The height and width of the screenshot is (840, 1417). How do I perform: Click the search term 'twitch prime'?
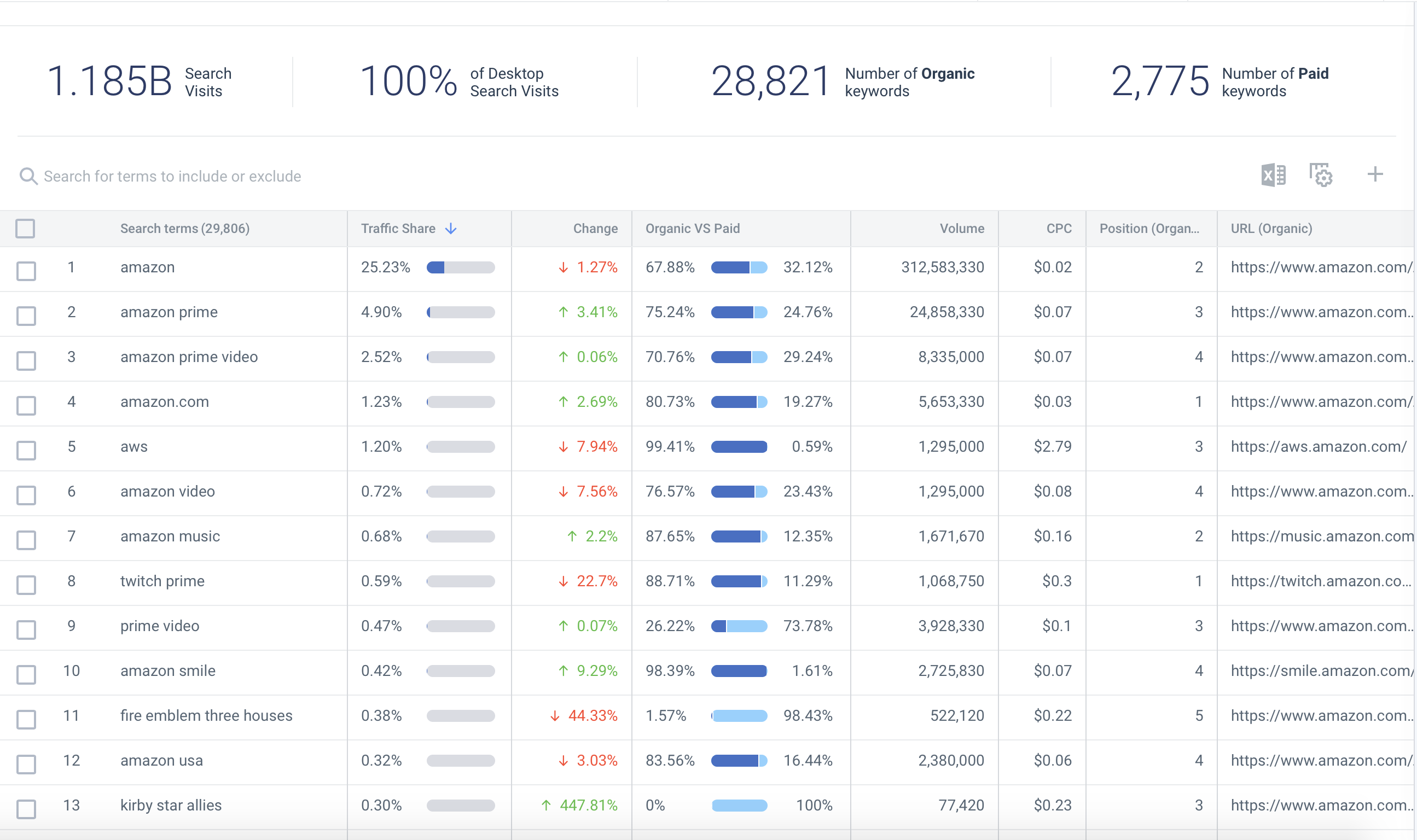[x=162, y=581]
